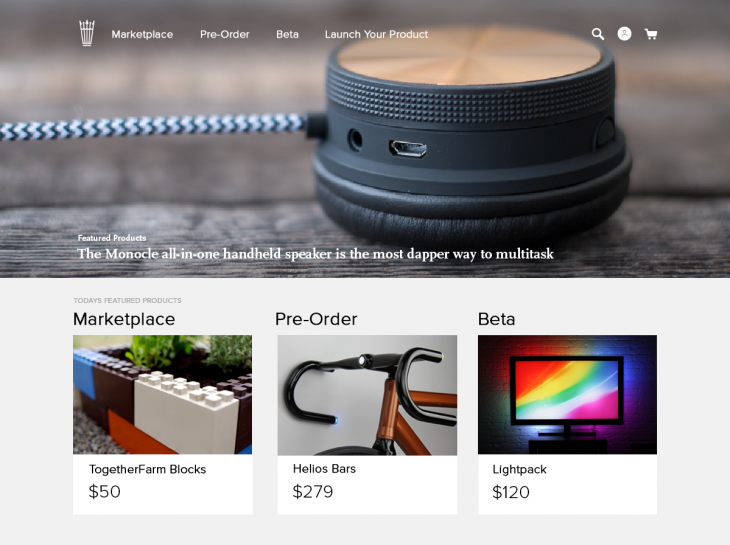The width and height of the screenshot is (730, 545).
Task: Select the Helios Bars bike image
Action: (x=367, y=395)
